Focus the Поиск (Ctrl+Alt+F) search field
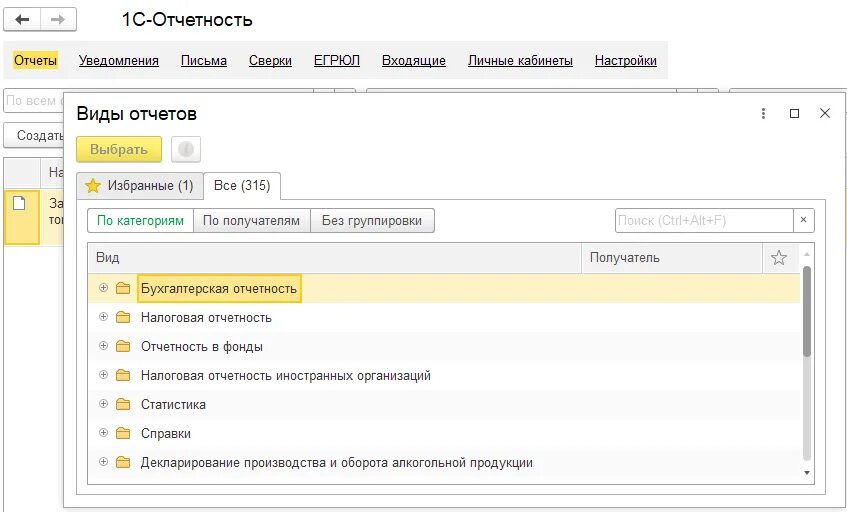 (704, 220)
